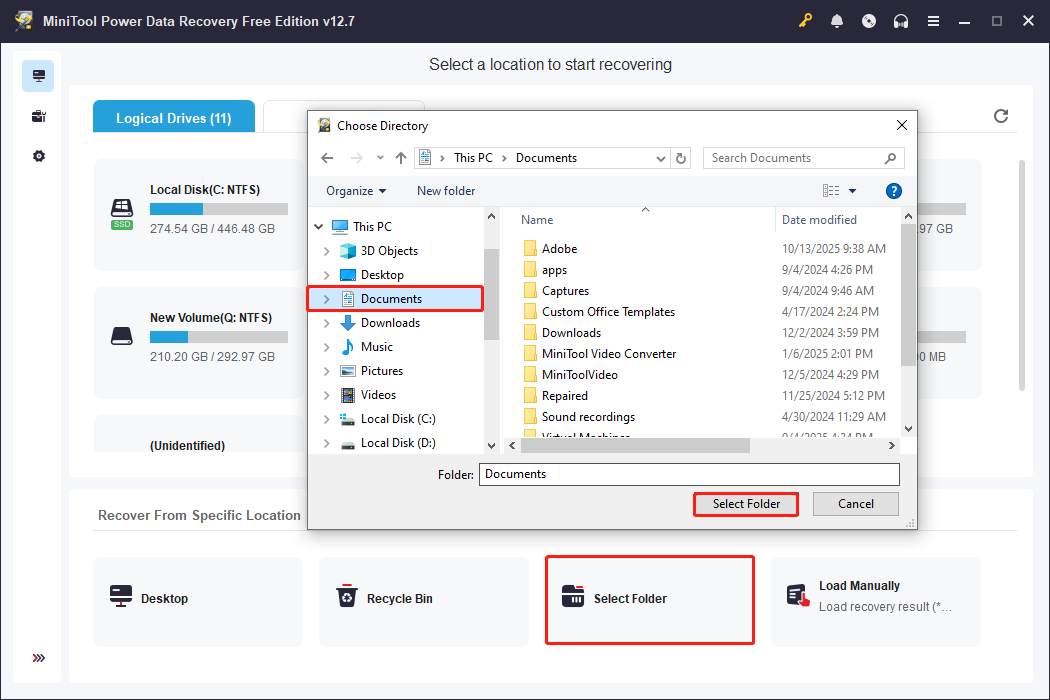1050x700 pixels.
Task: Click the headphones support icon
Action: (x=901, y=21)
